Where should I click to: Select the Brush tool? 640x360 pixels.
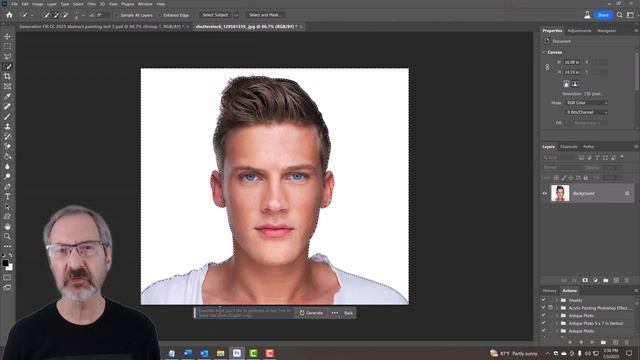[7, 116]
